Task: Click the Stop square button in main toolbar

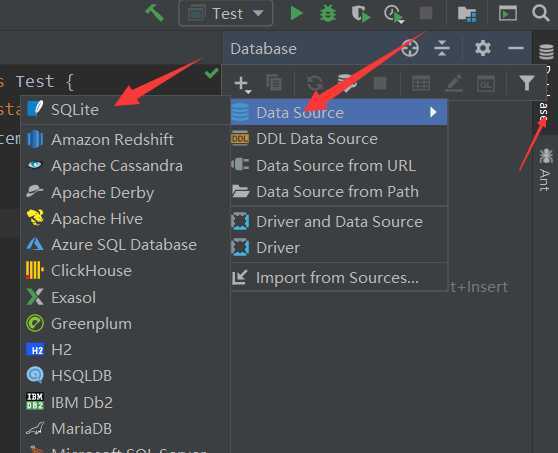Action: click(426, 13)
